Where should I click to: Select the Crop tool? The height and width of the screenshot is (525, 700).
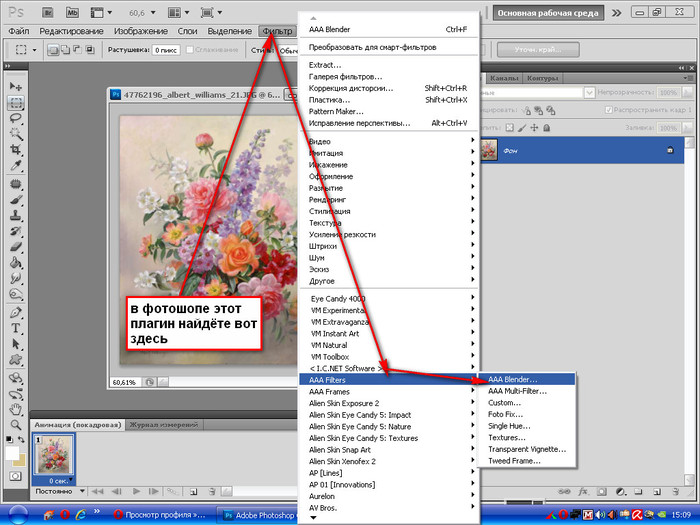point(16,150)
